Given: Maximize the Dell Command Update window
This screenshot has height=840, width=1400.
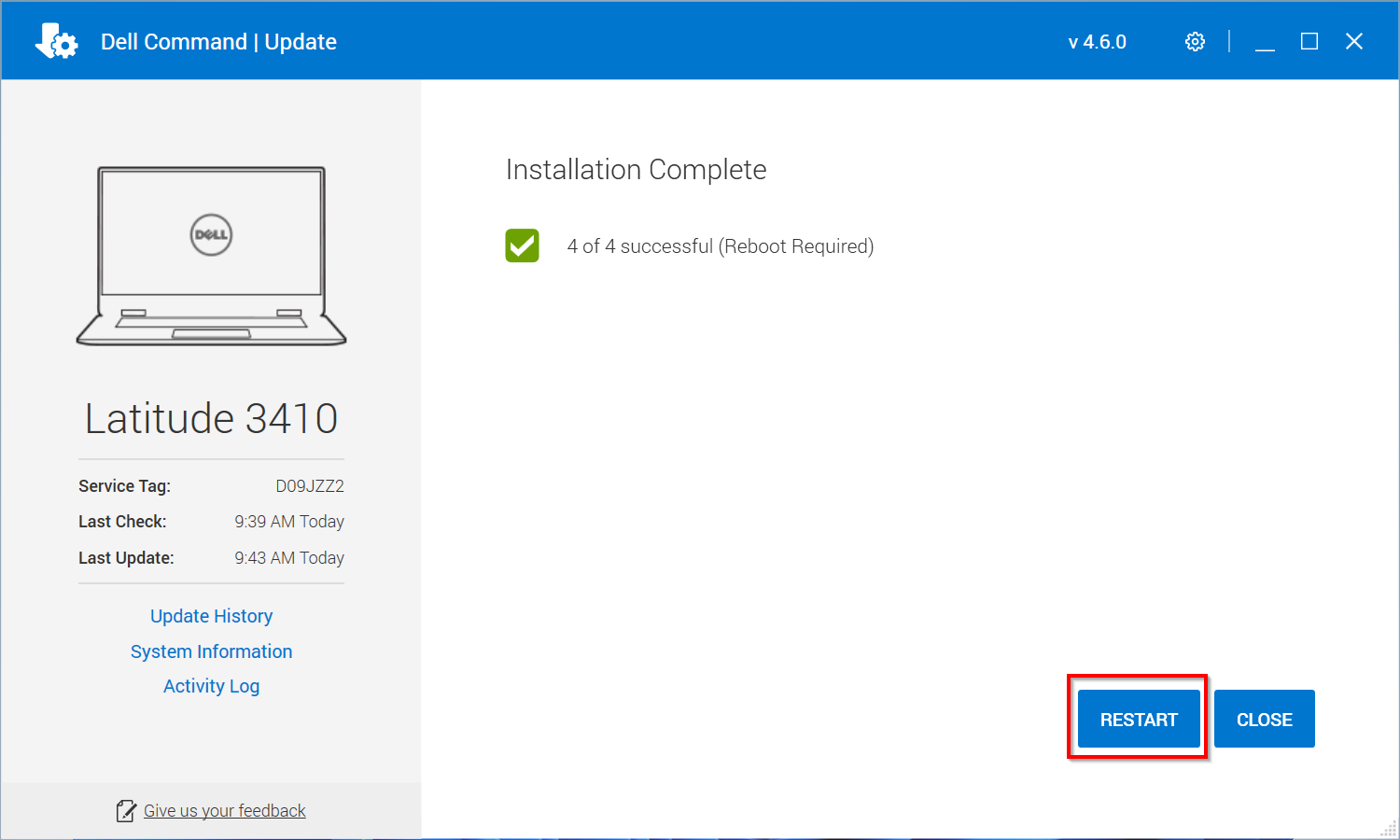Looking at the screenshot, I should click(x=1309, y=42).
